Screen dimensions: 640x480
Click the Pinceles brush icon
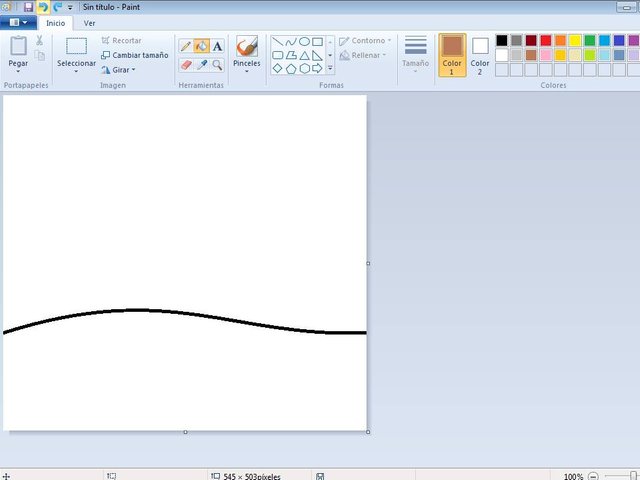pyautogui.click(x=247, y=46)
